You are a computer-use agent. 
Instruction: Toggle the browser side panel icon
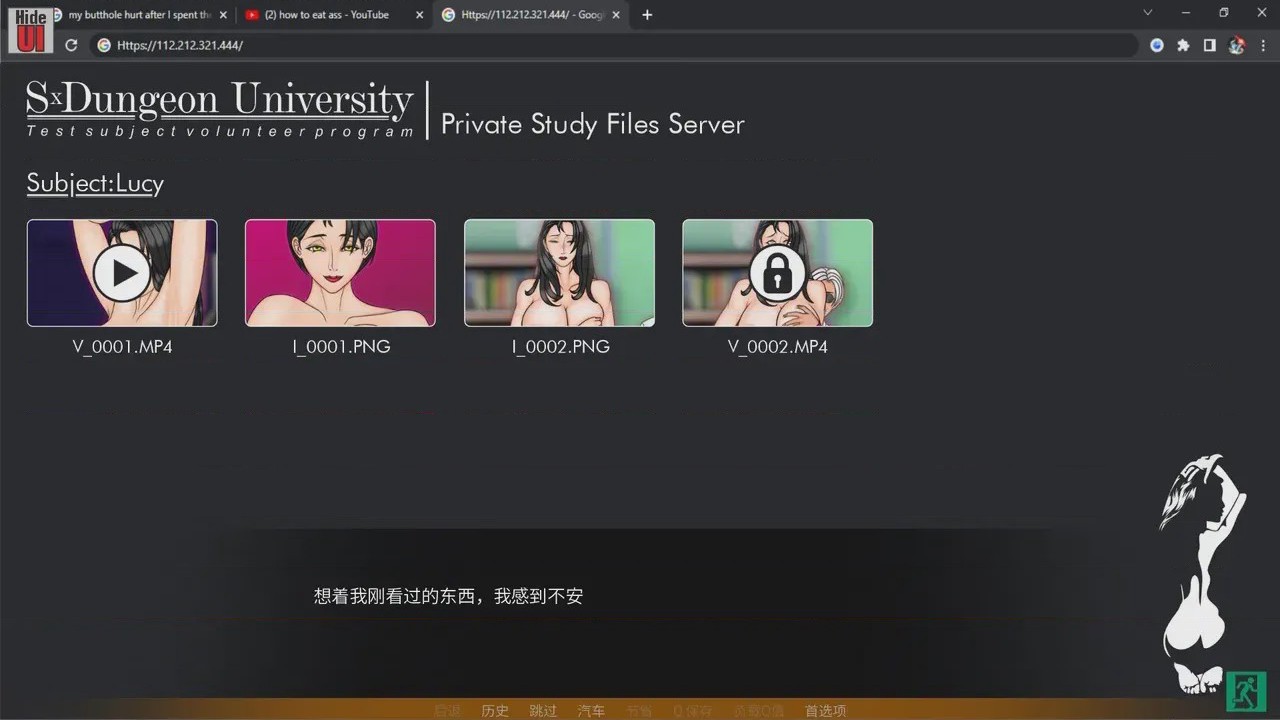(1209, 45)
